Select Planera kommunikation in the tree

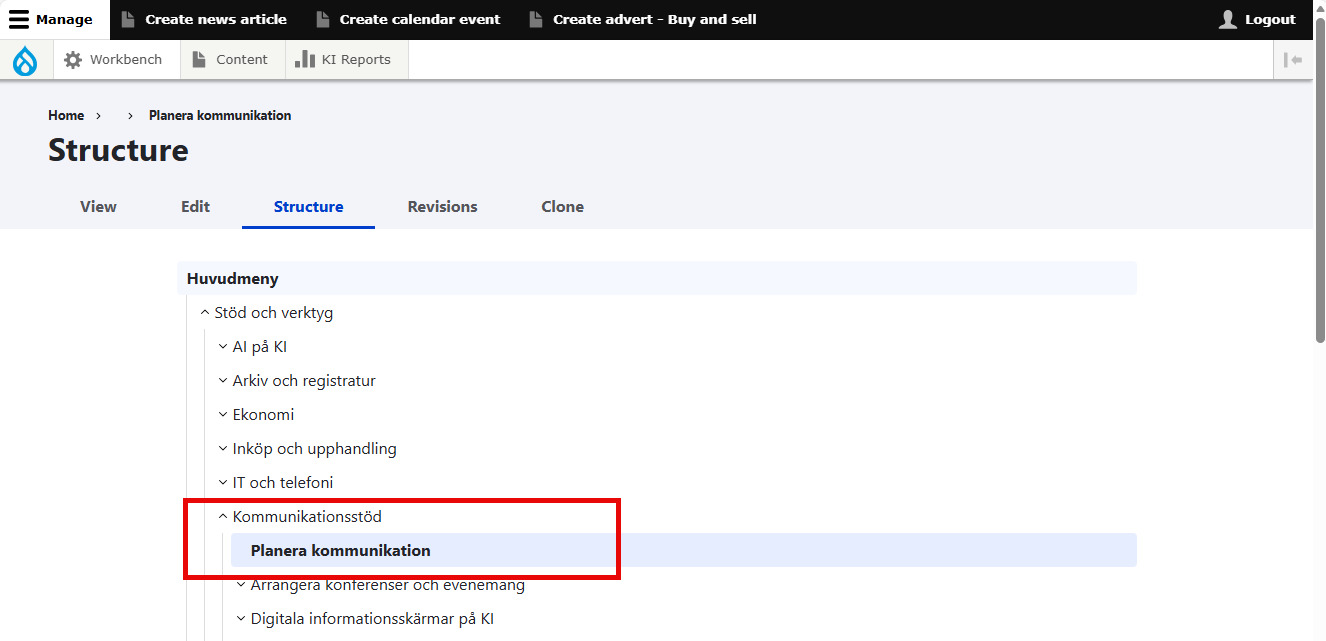tap(340, 551)
